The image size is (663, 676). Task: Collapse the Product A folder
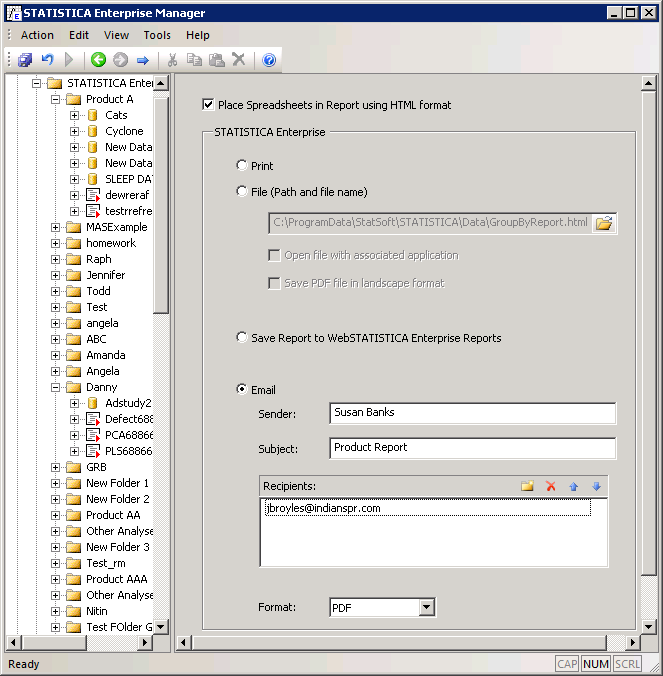pyautogui.click(x=55, y=100)
